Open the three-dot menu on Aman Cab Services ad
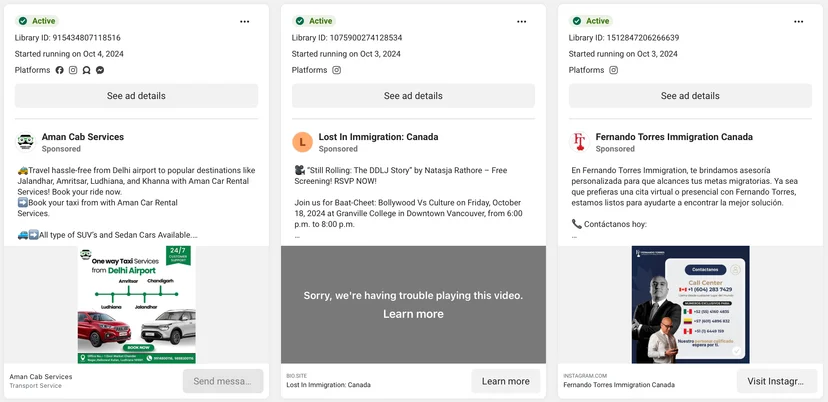The height and width of the screenshot is (402, 828). point(244,22)
